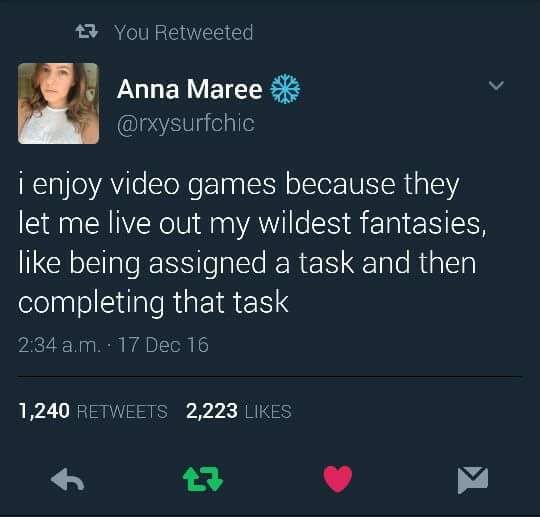Tap the 2:34 a.m. timestamp

pos(60,345)
